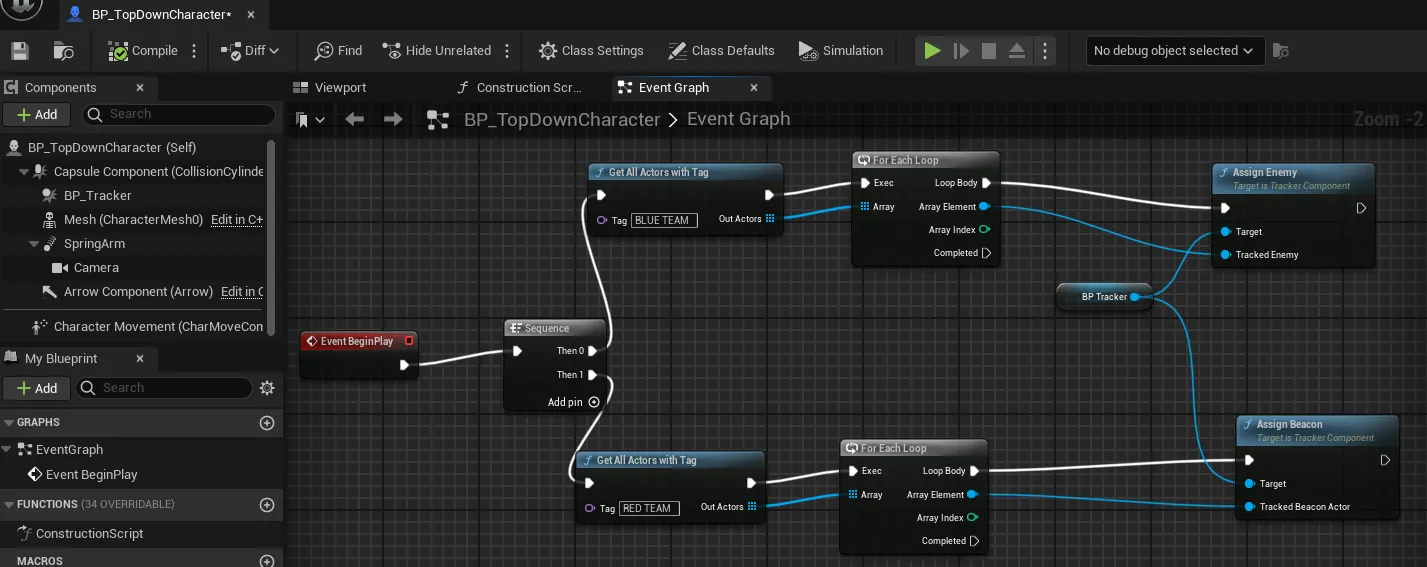Viewport: 1427px width, 567px height.
Task: Collapse the GRAPHS section
Action: 9,422
